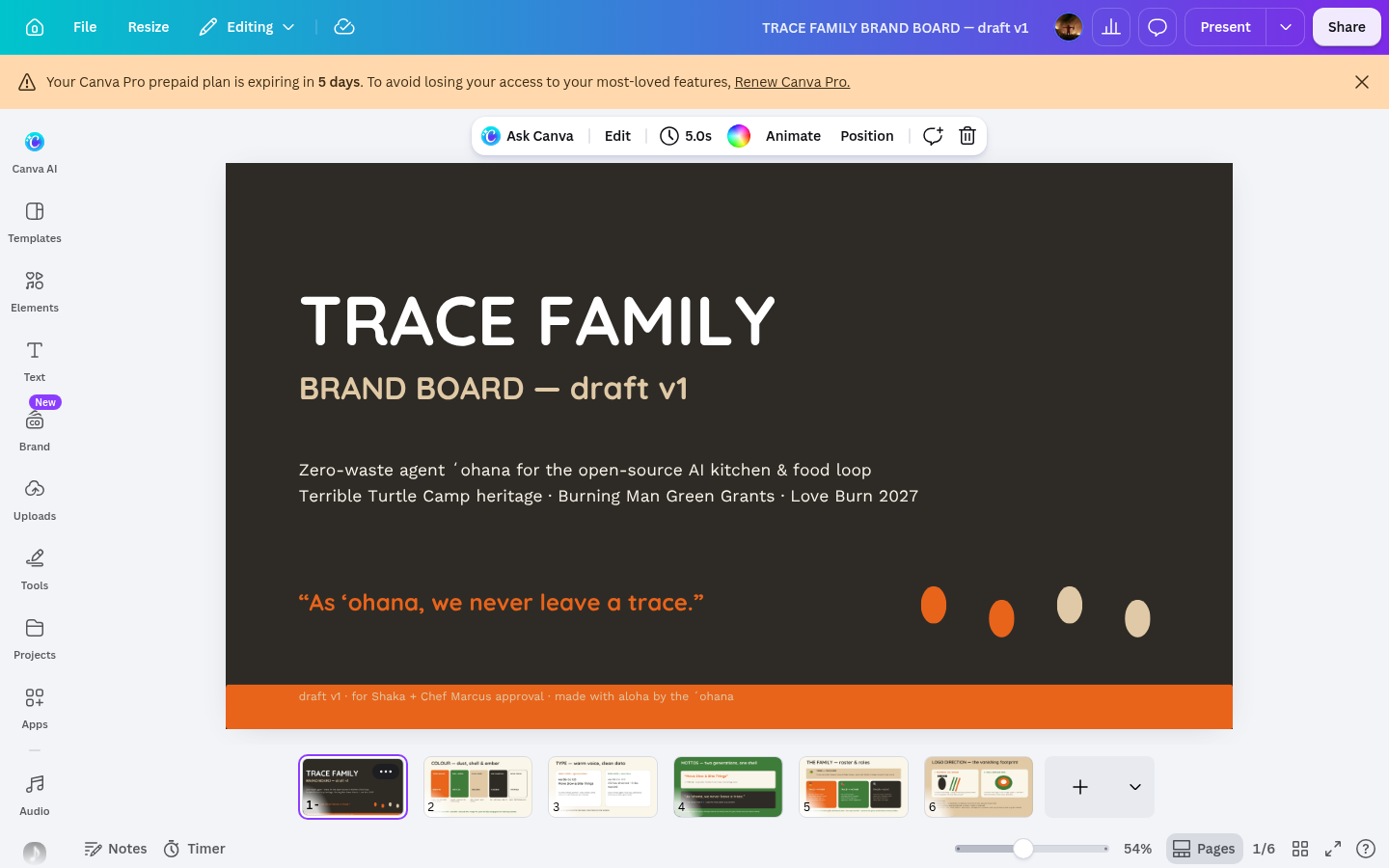Open the Elements sidebar panel
Screen dimensions: 1389x868
(35, 291)
